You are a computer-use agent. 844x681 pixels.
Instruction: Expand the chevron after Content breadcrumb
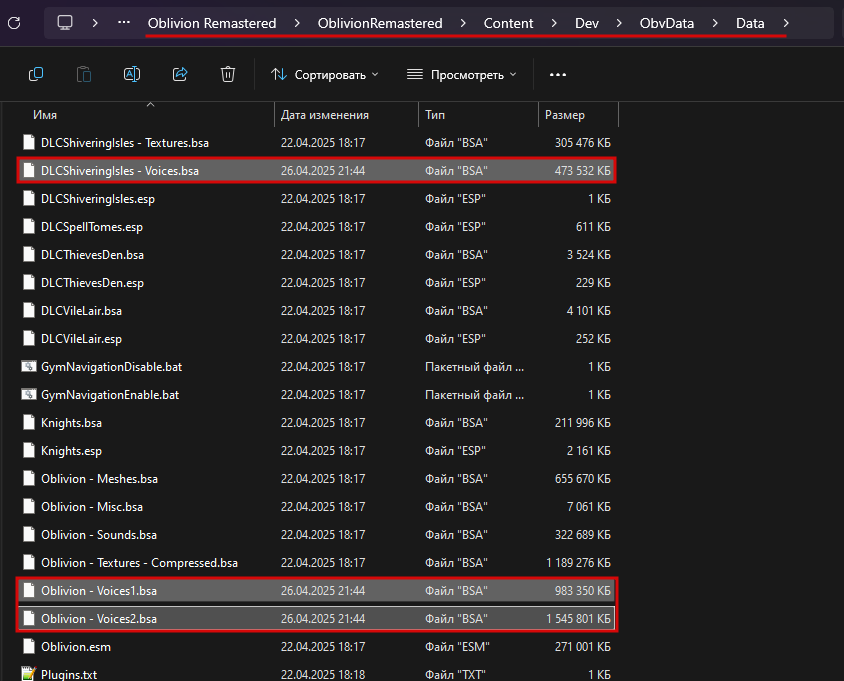tap(554, 23)
